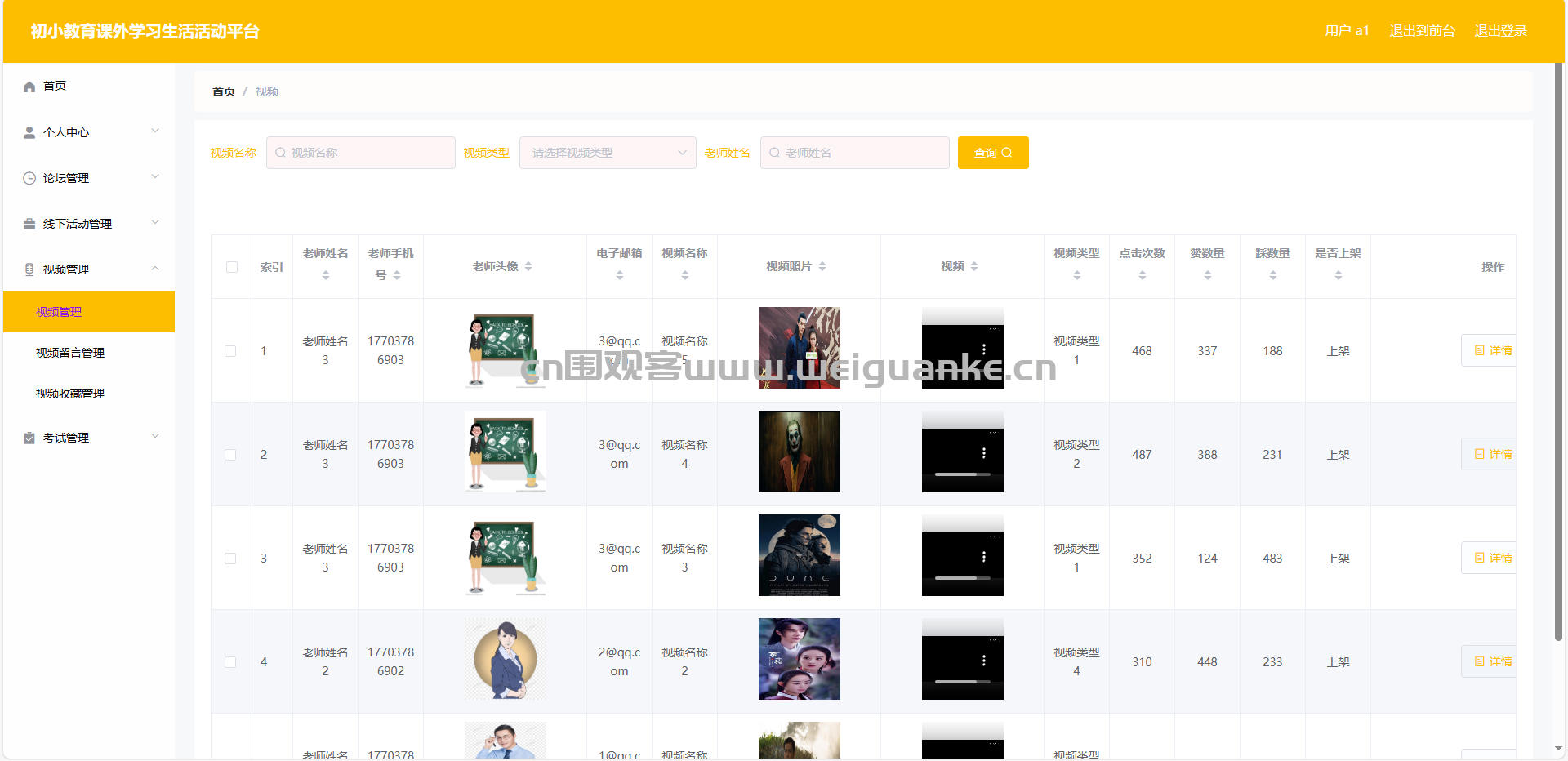Click the teacher avatar in row 4

tap(506, 659)
